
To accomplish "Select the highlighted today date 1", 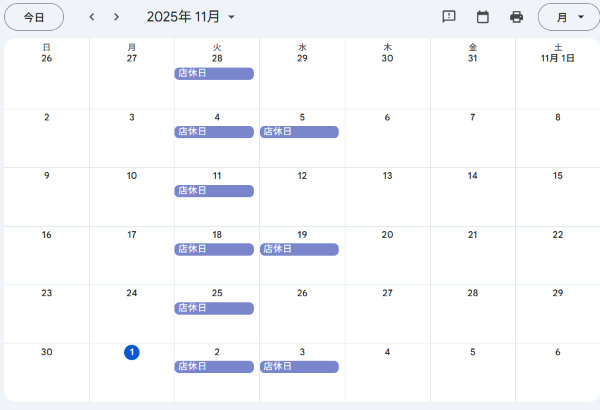I will pyautogui.click(x=132, y=352).
